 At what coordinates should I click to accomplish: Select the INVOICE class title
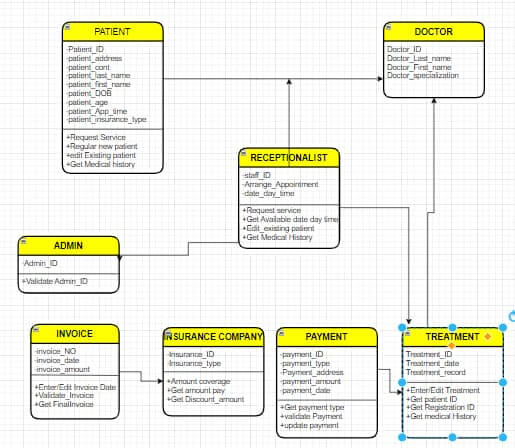pyautogui.click(x=75, y=334)
